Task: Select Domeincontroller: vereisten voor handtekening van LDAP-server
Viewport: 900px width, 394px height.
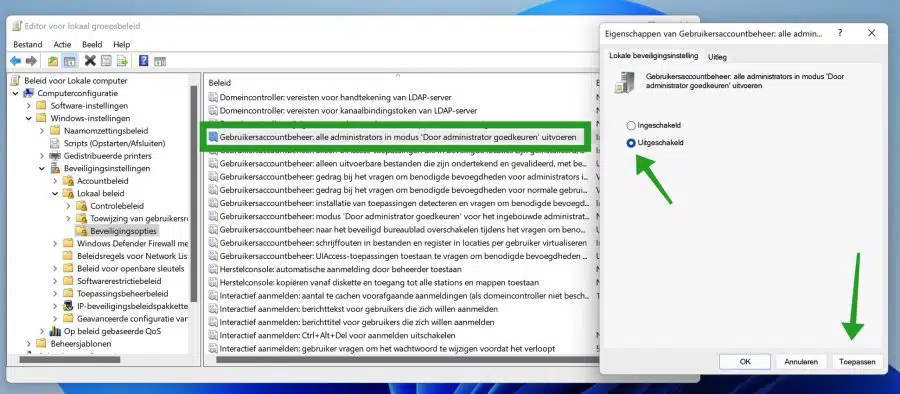Action: tap(335, 98)
